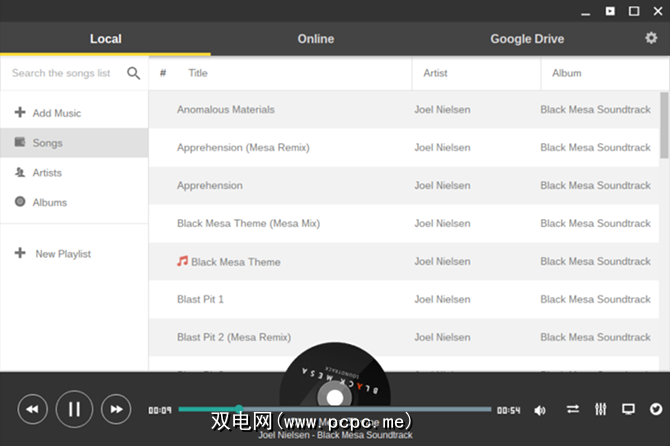The height and width of the screenshot is (446, 670).
Task: Click into the search songs field
Action: [61, 73]
